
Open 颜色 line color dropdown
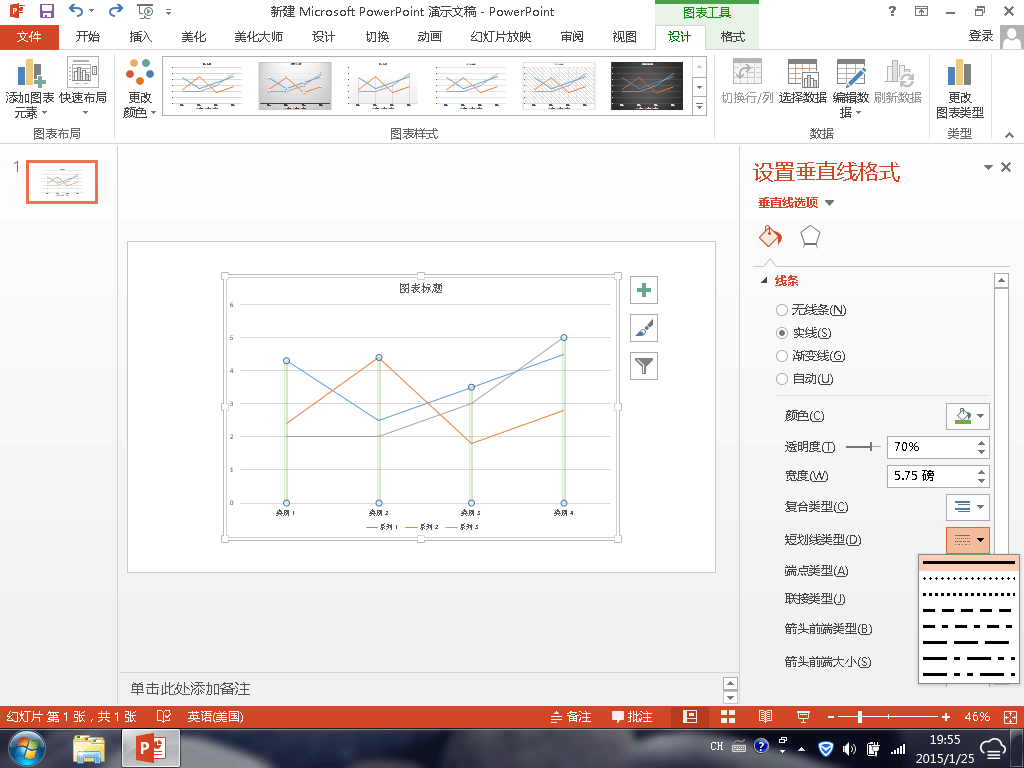(967, 416)
